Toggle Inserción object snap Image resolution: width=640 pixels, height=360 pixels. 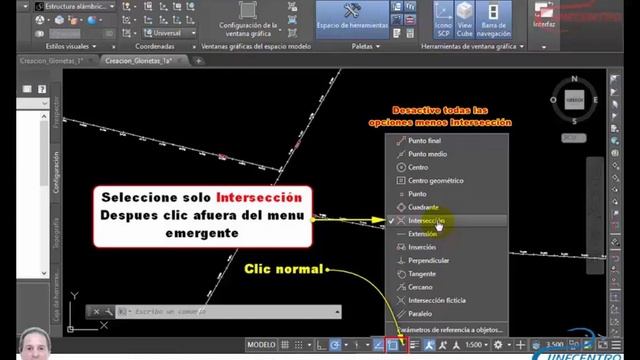click(x=447, y=247)
